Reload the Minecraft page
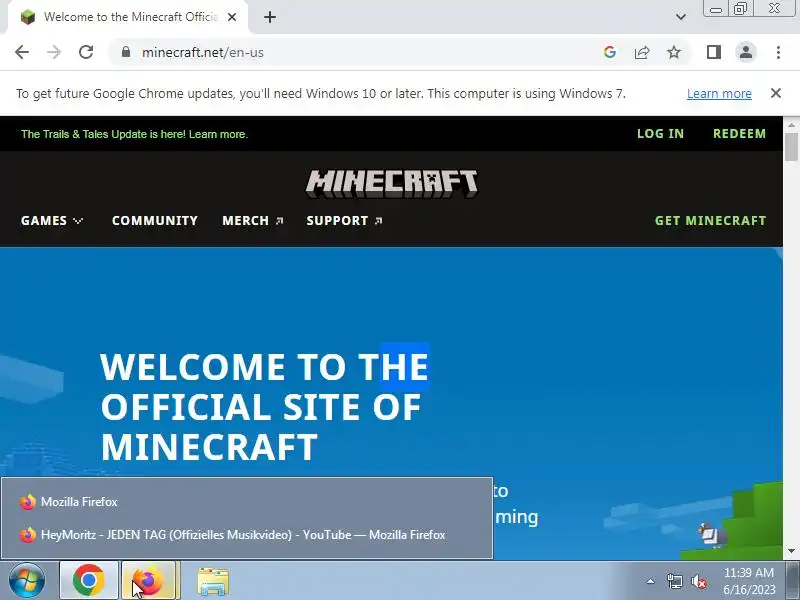This screenshot has height=600, width=800. point(86,52)
